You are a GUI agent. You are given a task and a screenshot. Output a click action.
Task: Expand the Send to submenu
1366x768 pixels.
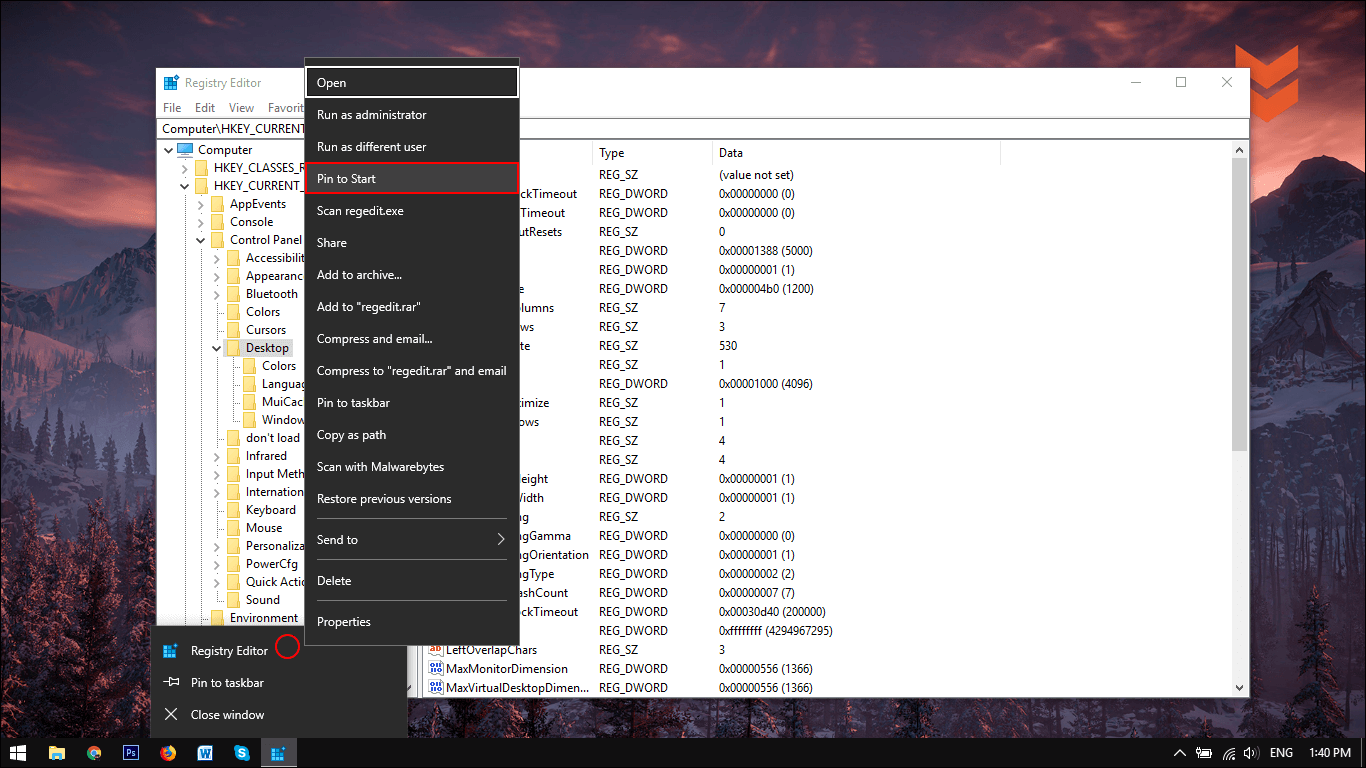click(412, 540)
